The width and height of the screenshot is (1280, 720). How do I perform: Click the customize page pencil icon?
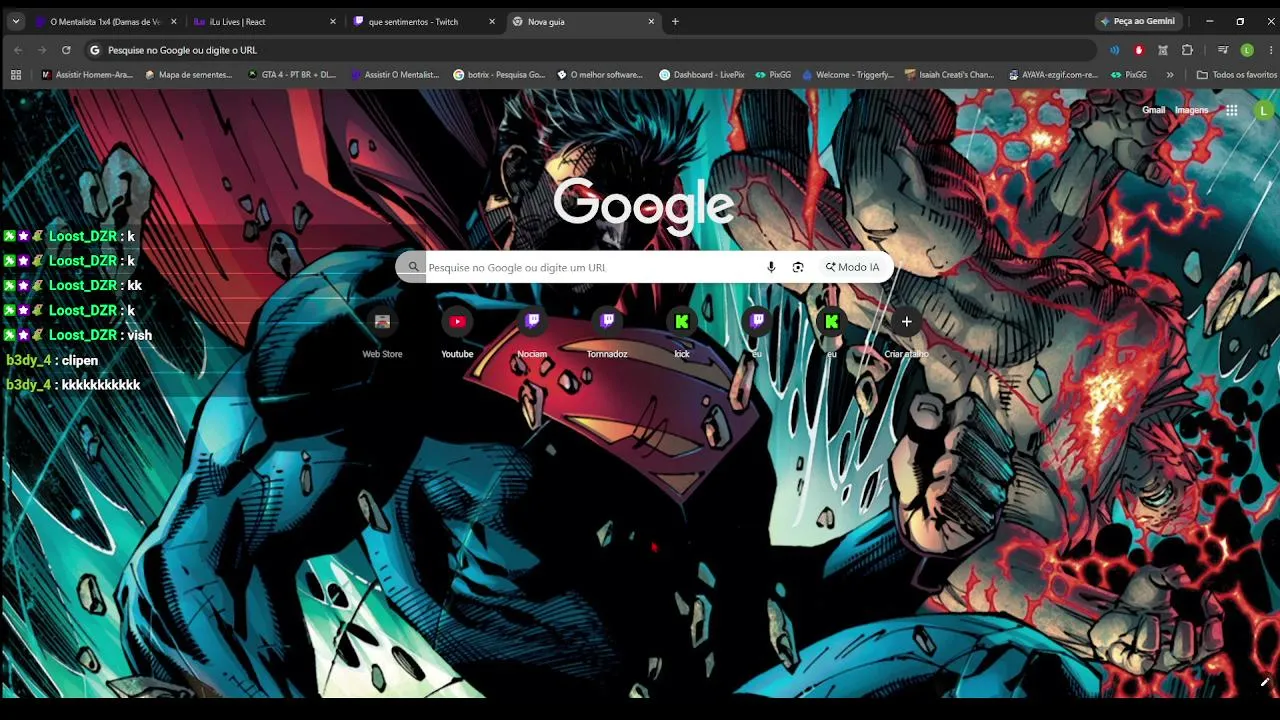(1265, 682)
